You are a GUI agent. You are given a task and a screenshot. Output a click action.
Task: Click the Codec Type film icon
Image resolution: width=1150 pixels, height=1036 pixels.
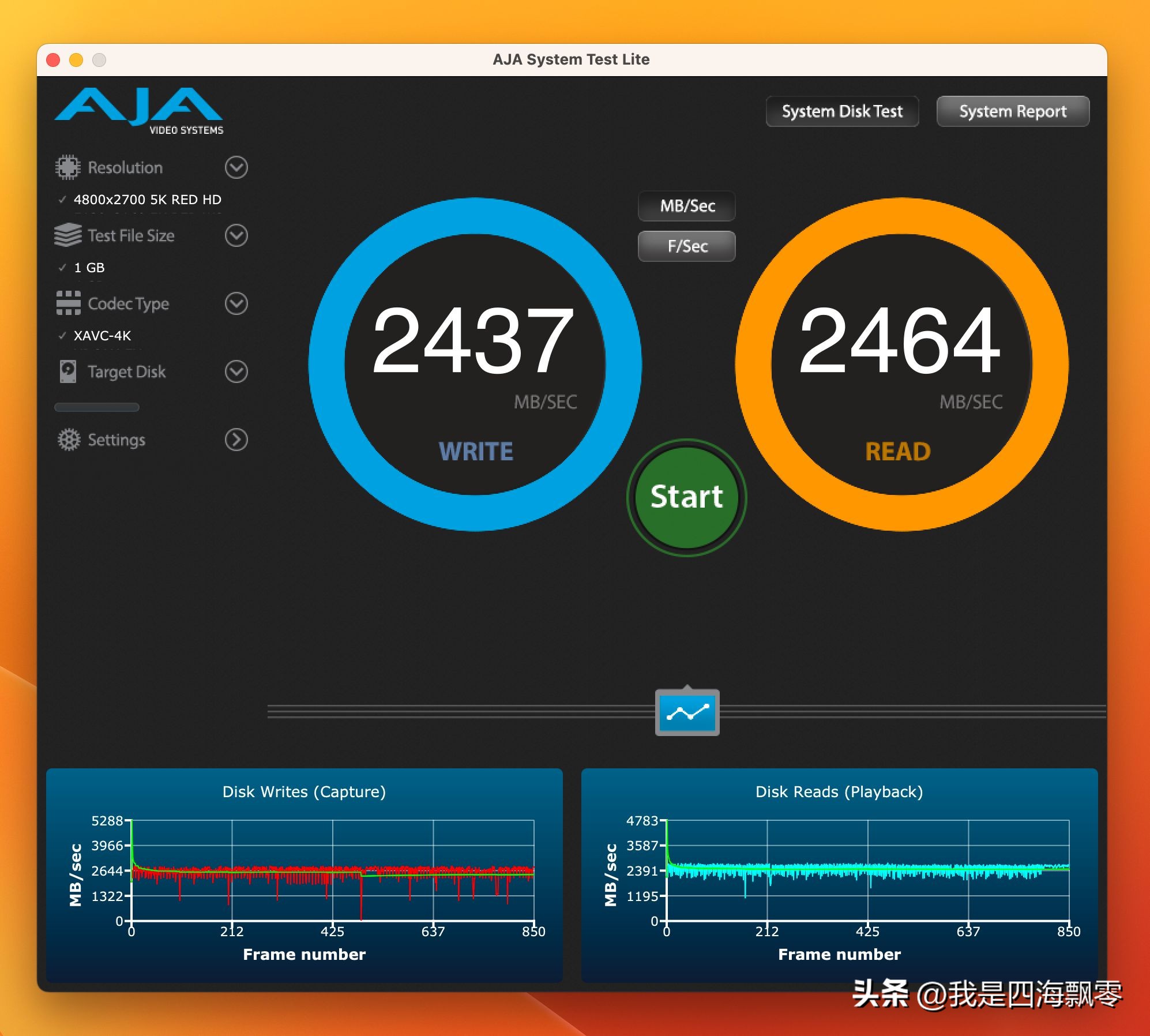coord(68,303)
